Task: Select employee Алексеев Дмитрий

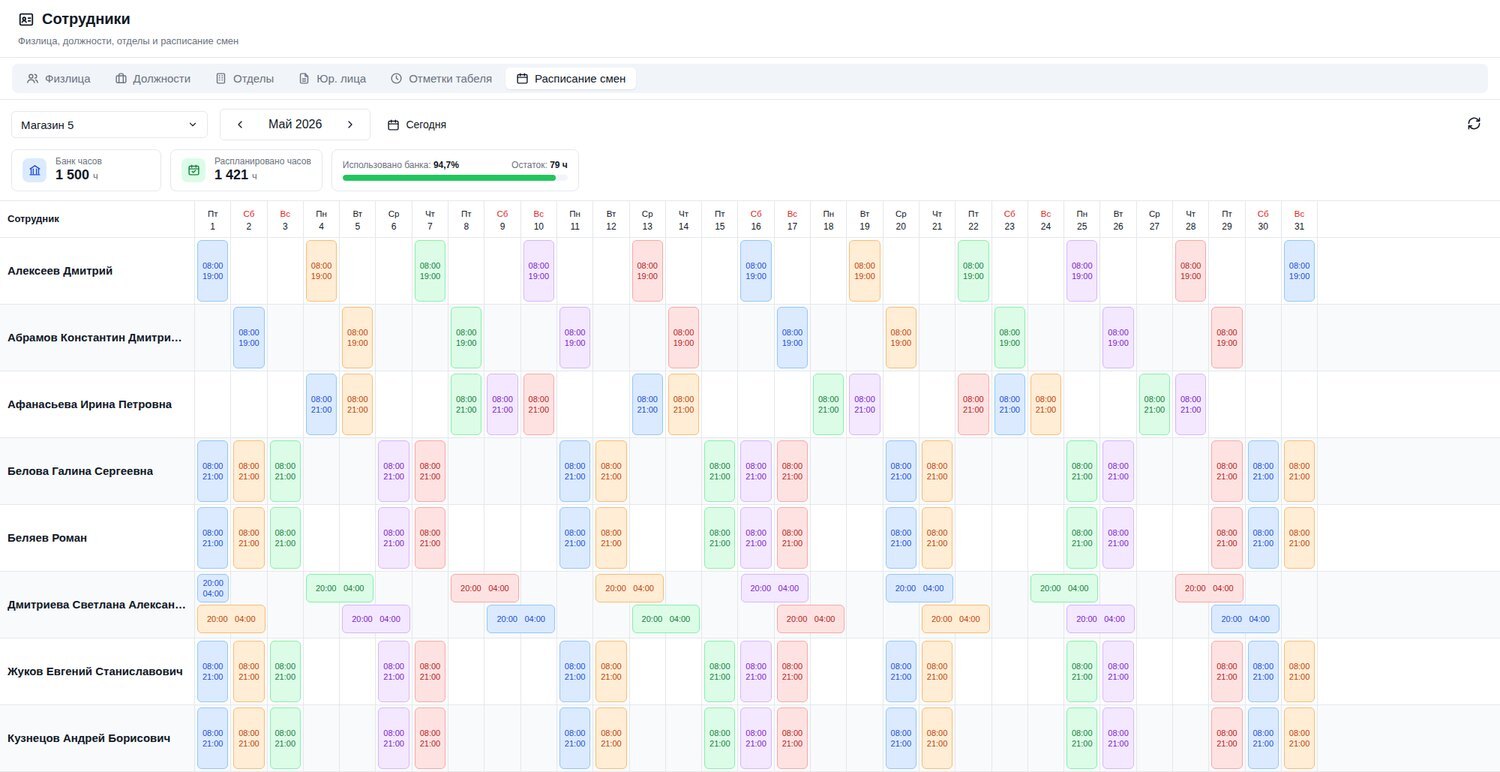Action: [x=60, y=271]
